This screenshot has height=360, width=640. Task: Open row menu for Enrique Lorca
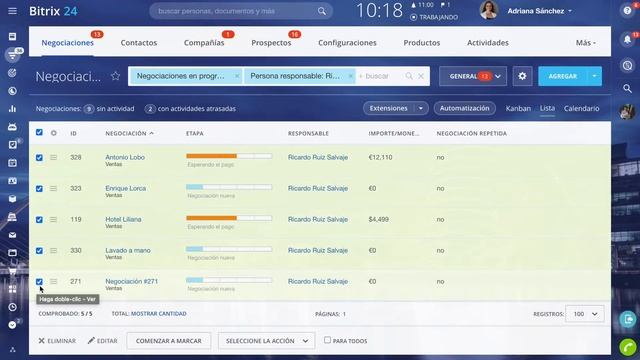click(53, 188)
